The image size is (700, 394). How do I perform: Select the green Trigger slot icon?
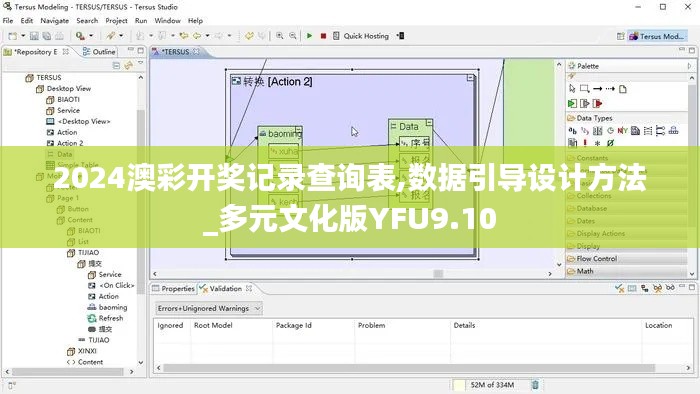572,104
